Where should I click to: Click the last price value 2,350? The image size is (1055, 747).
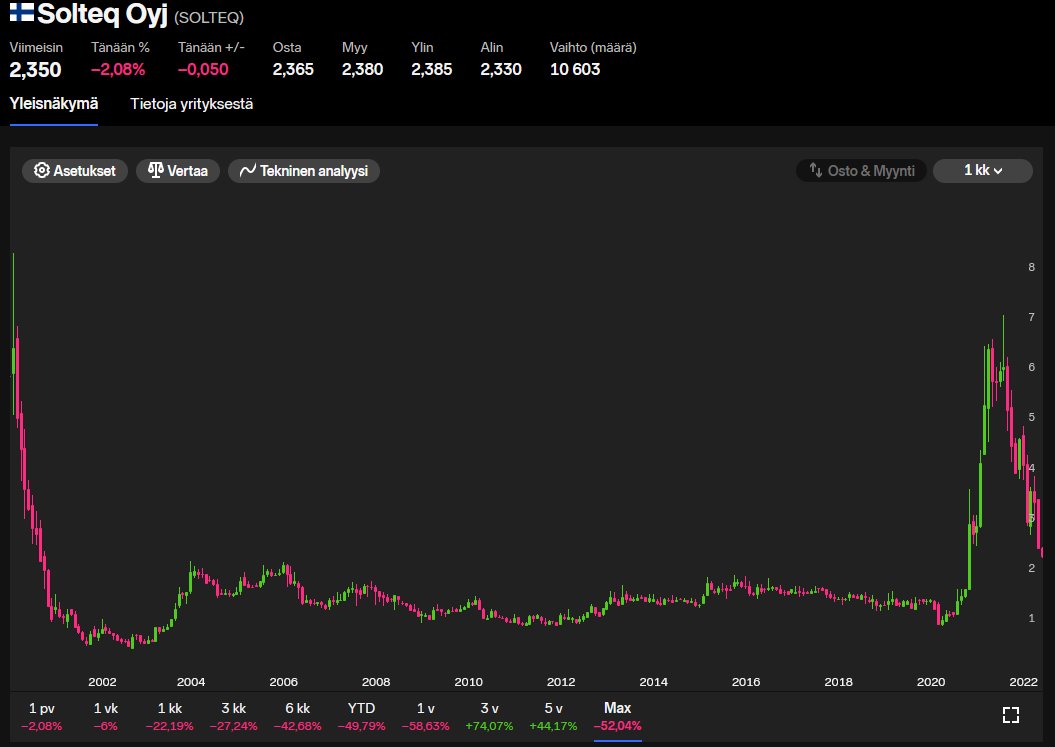35,69
